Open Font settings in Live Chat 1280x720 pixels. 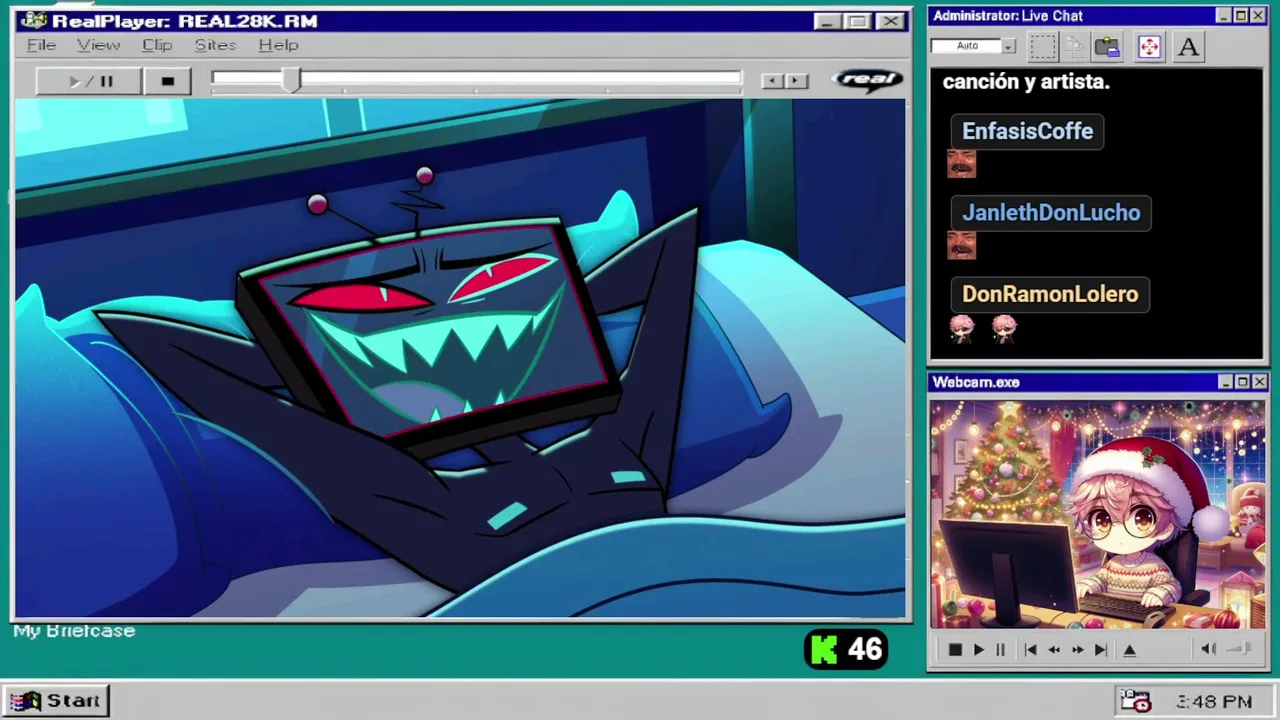pyautogui.click(x=1188, y=46)
